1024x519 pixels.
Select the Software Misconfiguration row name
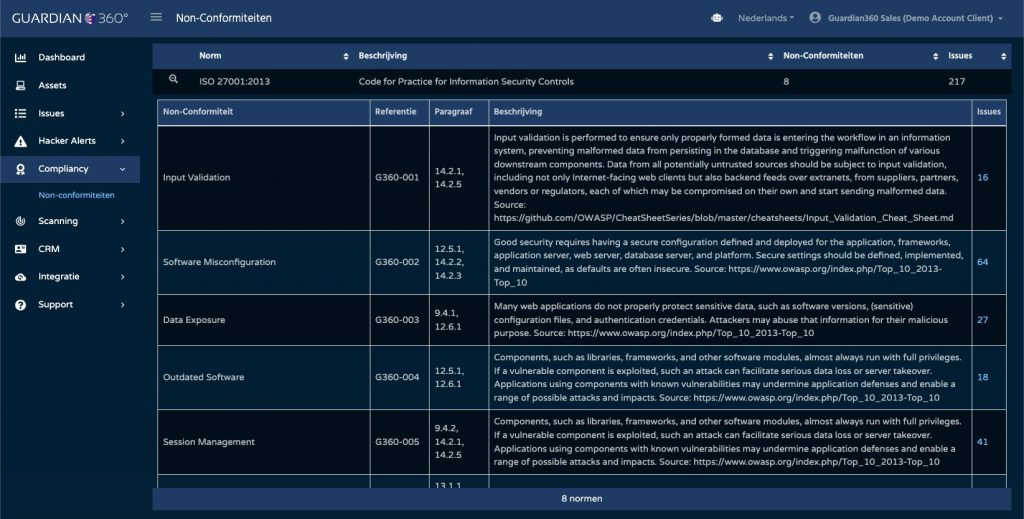(x=219, y=262)
